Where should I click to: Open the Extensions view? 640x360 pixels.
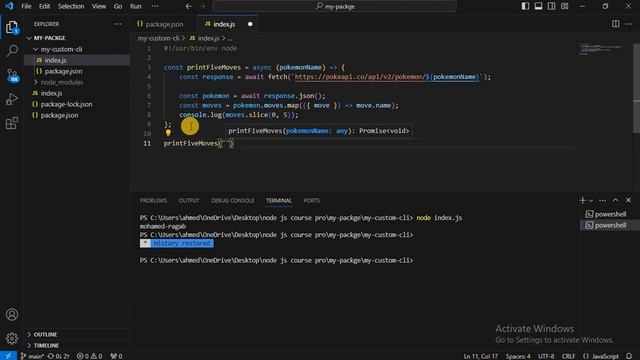click(x=12, y=123)
